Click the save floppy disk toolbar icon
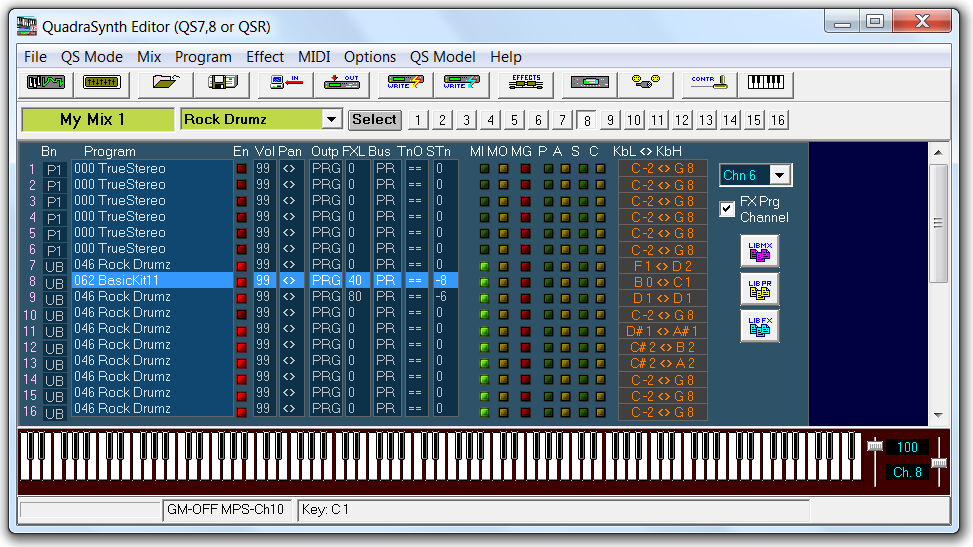The image size is (973, 547). tap(222, 83)
